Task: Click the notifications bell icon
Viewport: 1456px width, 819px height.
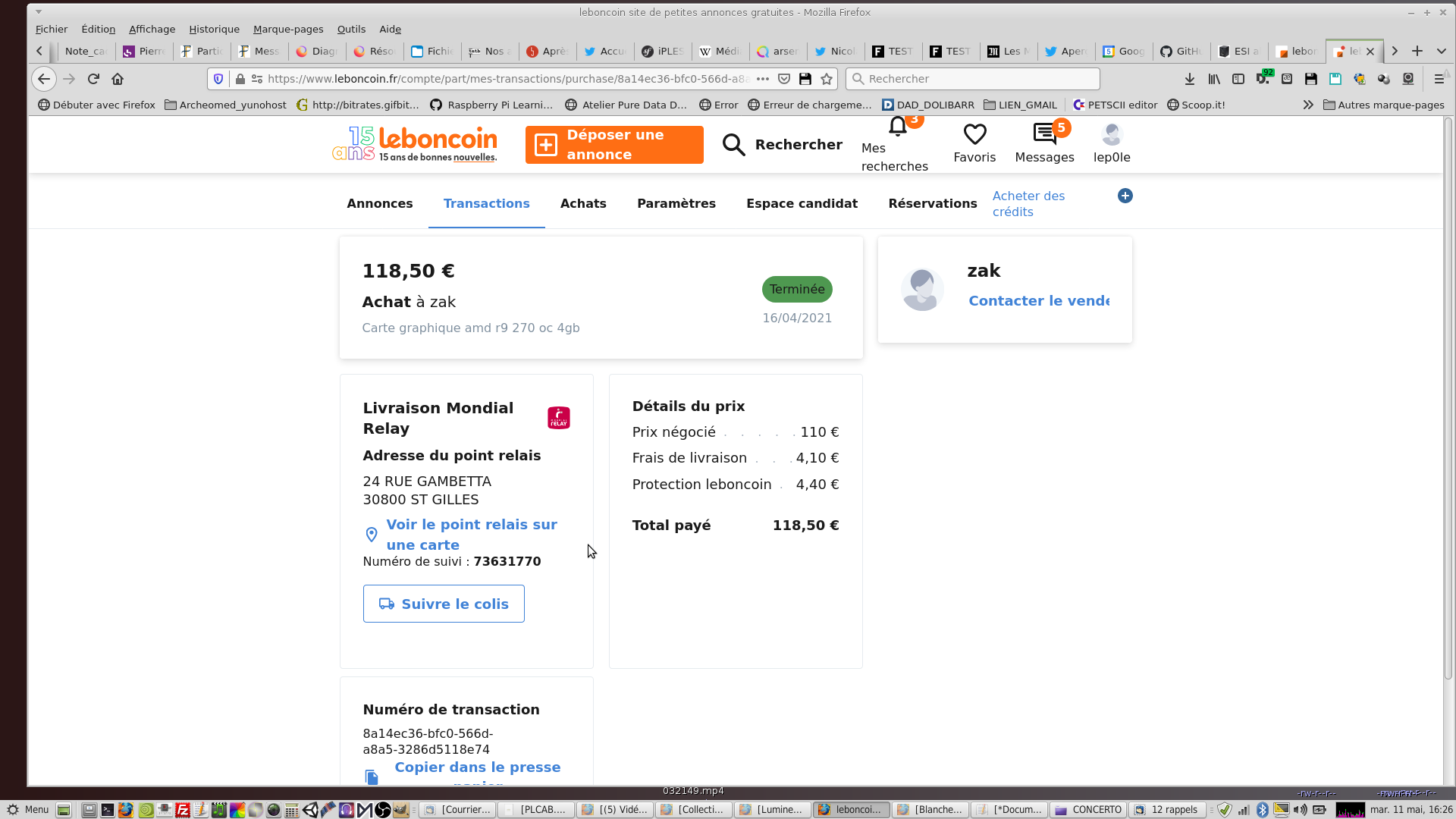Action: pos(898,127)
